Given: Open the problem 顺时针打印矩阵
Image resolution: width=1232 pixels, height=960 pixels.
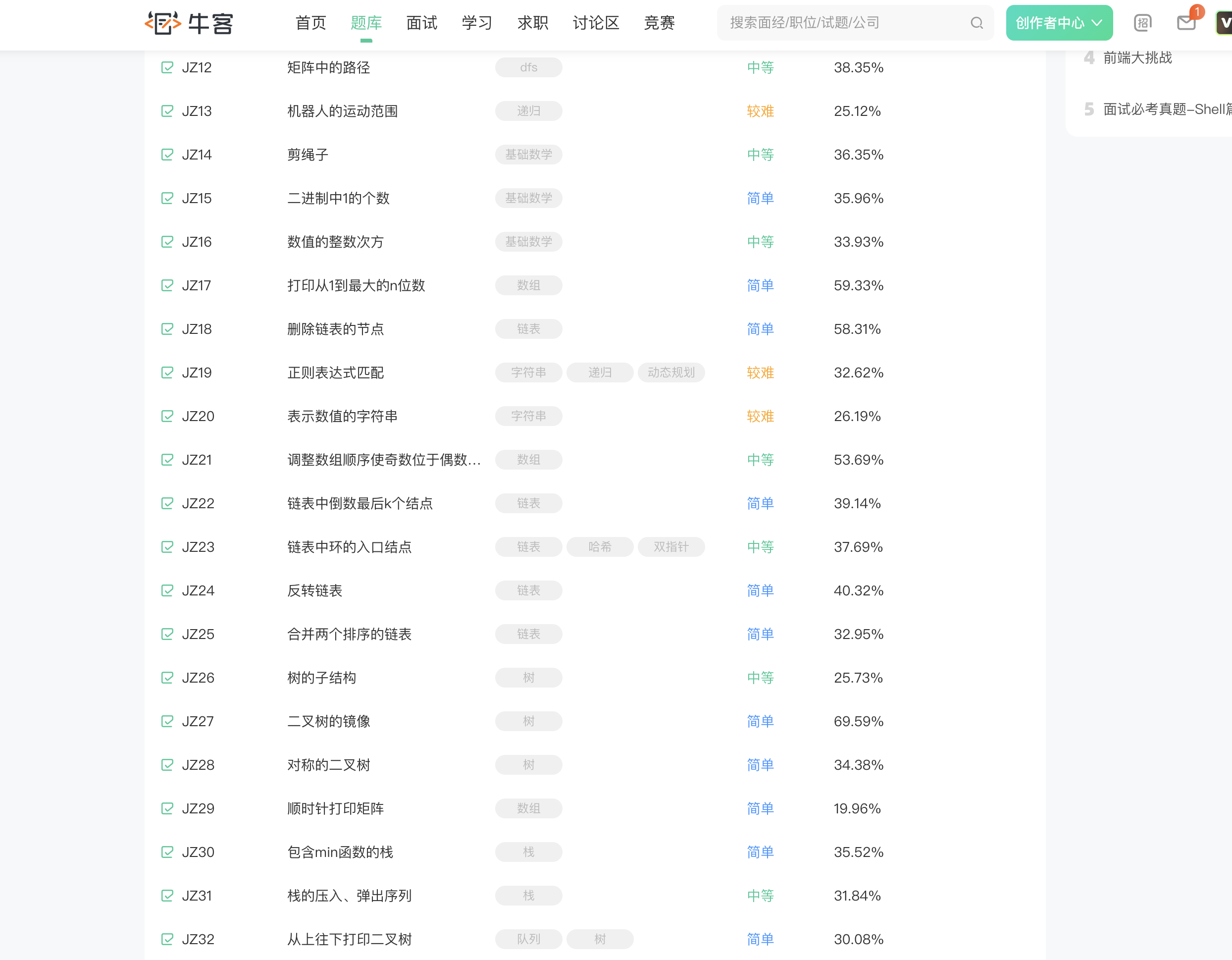Looking at the screenshot, I should pyautogui.click(x=336, y=808).
